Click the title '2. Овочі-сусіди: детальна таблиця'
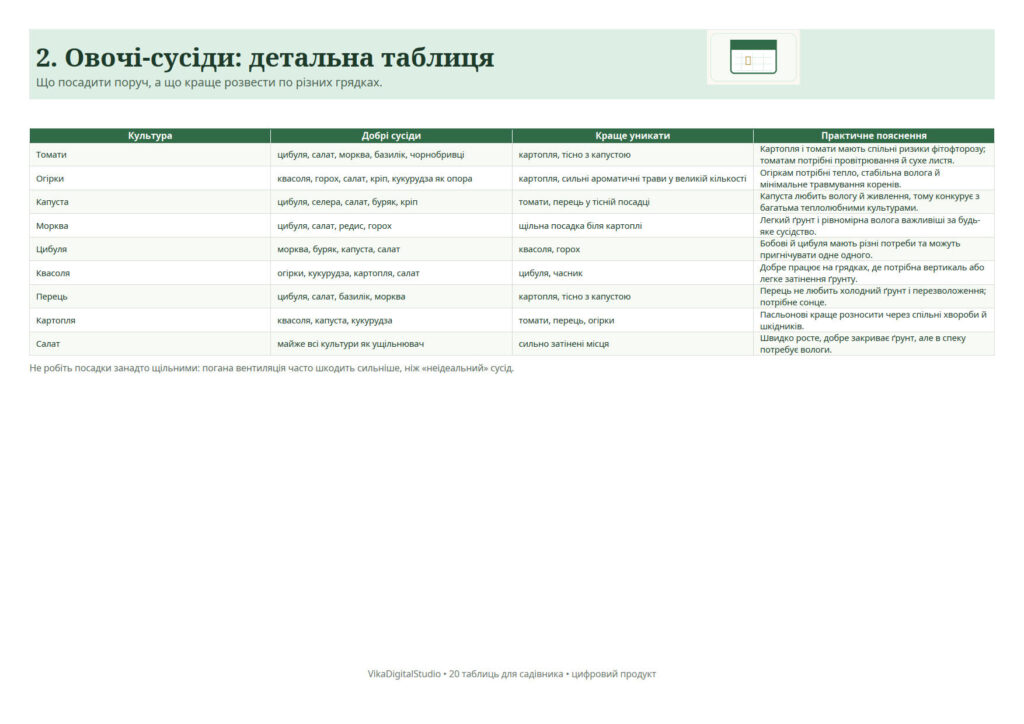This screenshot has width=1024, height=724. point(264,57)
